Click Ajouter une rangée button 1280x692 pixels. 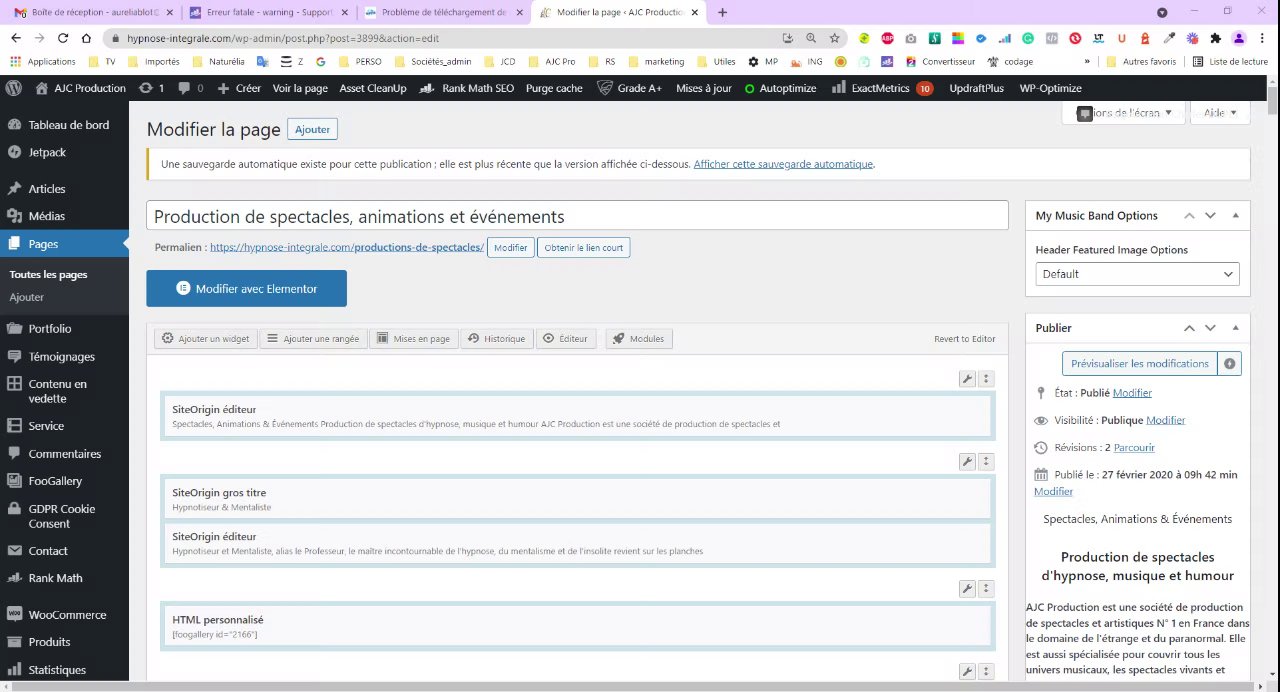[313, 339]
